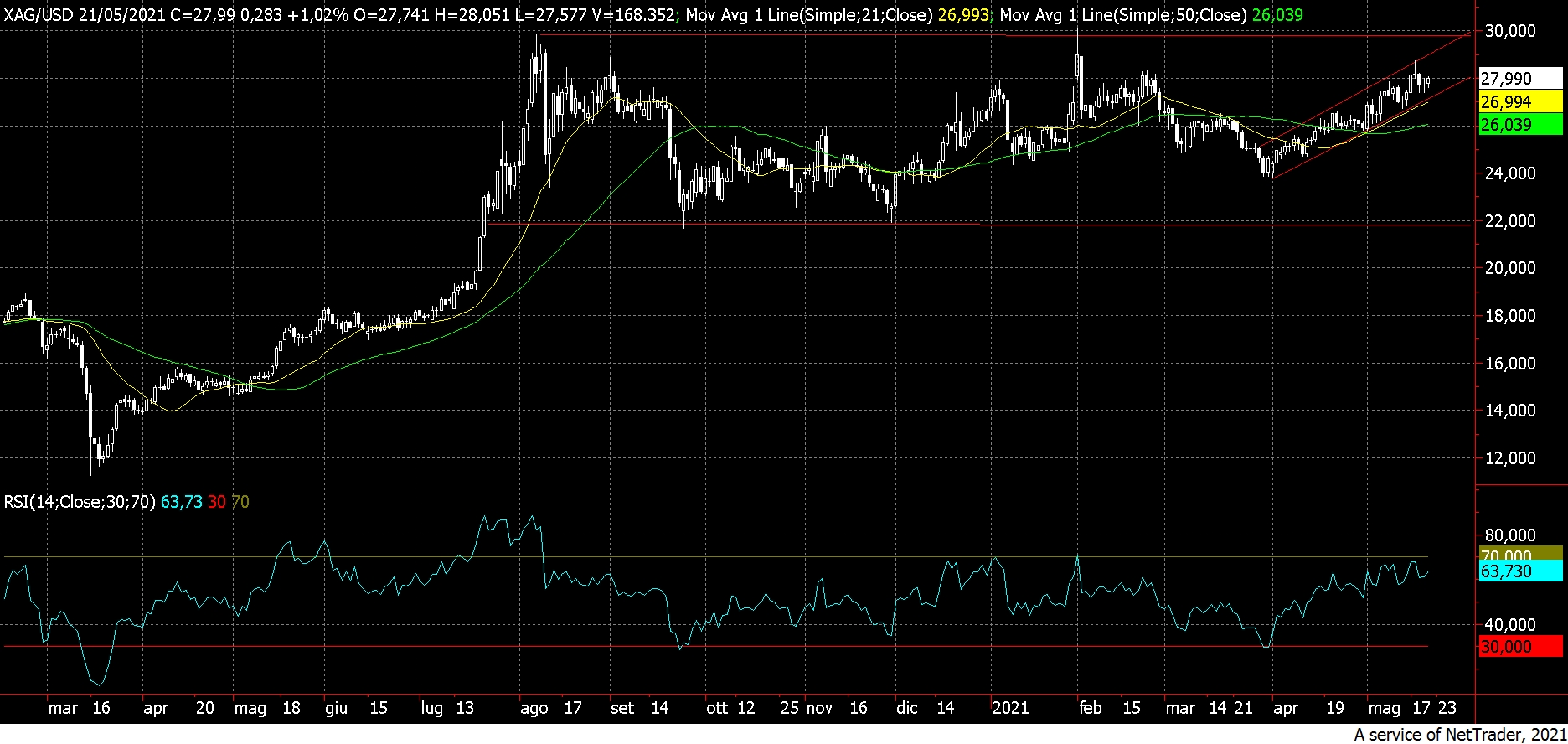Screen dimensions: 1568x744
Task: Click the XAG/USD 21/05/2021 header text
Action: pyautogui.click(x=86, y=14)
